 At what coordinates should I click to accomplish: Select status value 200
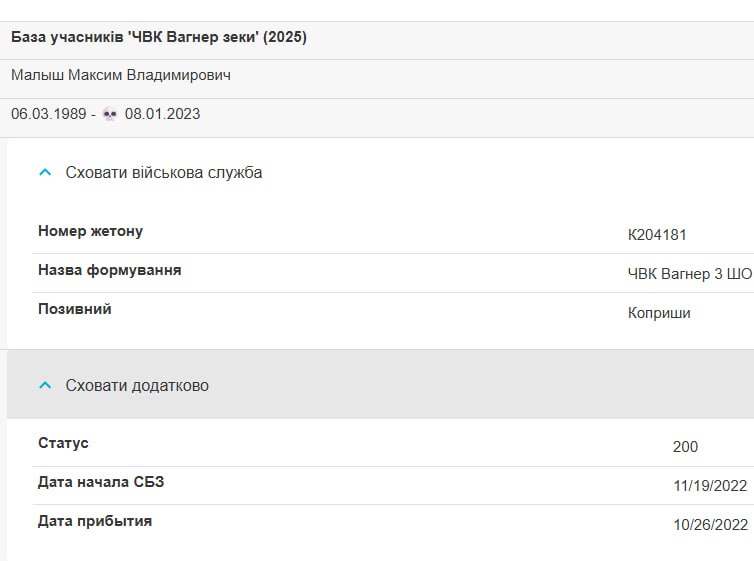point(685,447)
